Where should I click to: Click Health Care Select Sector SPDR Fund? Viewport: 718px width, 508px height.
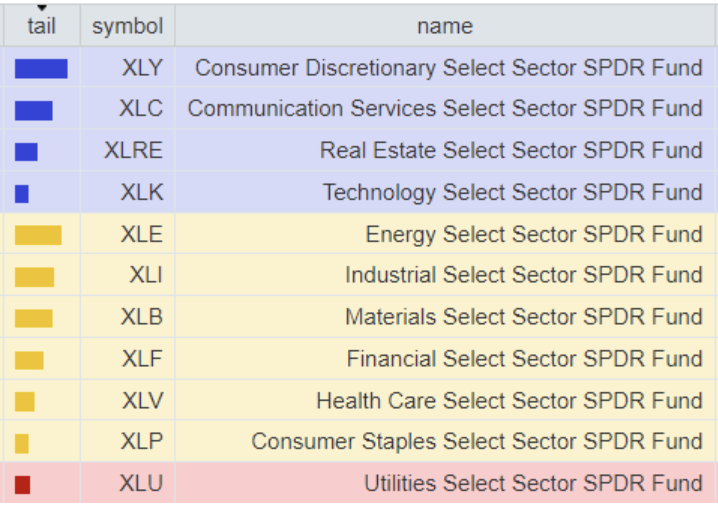tap(510, 400)
